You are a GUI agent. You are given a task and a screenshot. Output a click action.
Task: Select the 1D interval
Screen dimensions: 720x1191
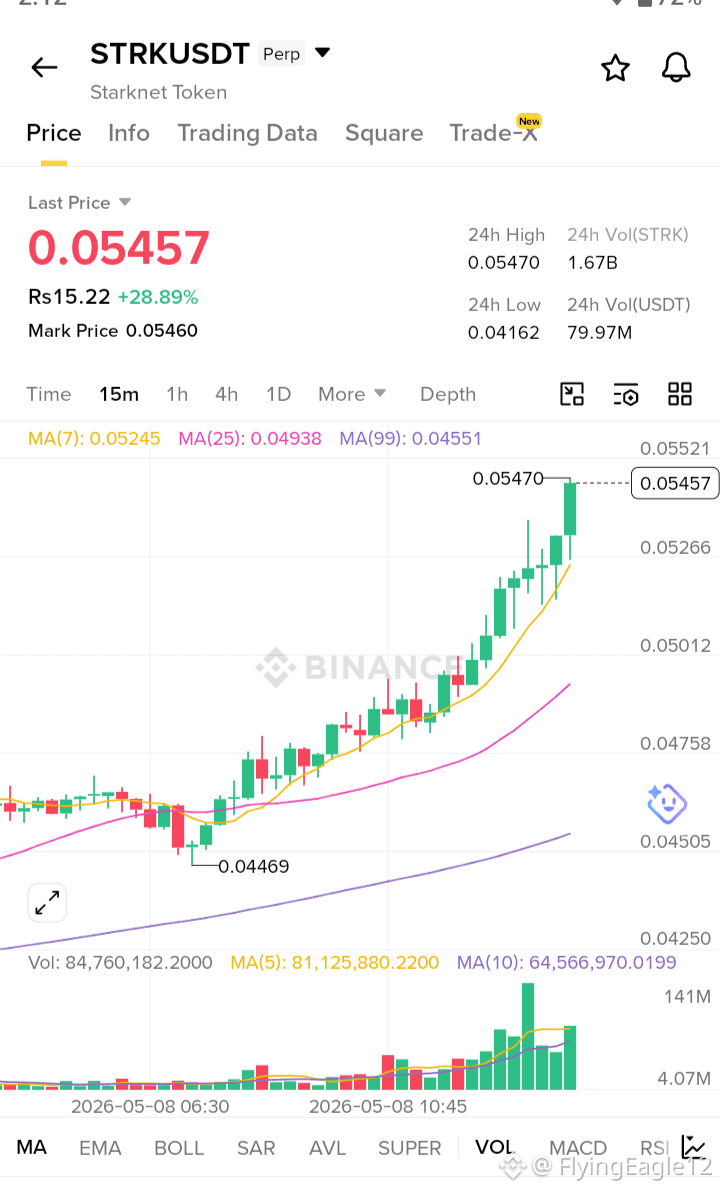click(279, 394)
